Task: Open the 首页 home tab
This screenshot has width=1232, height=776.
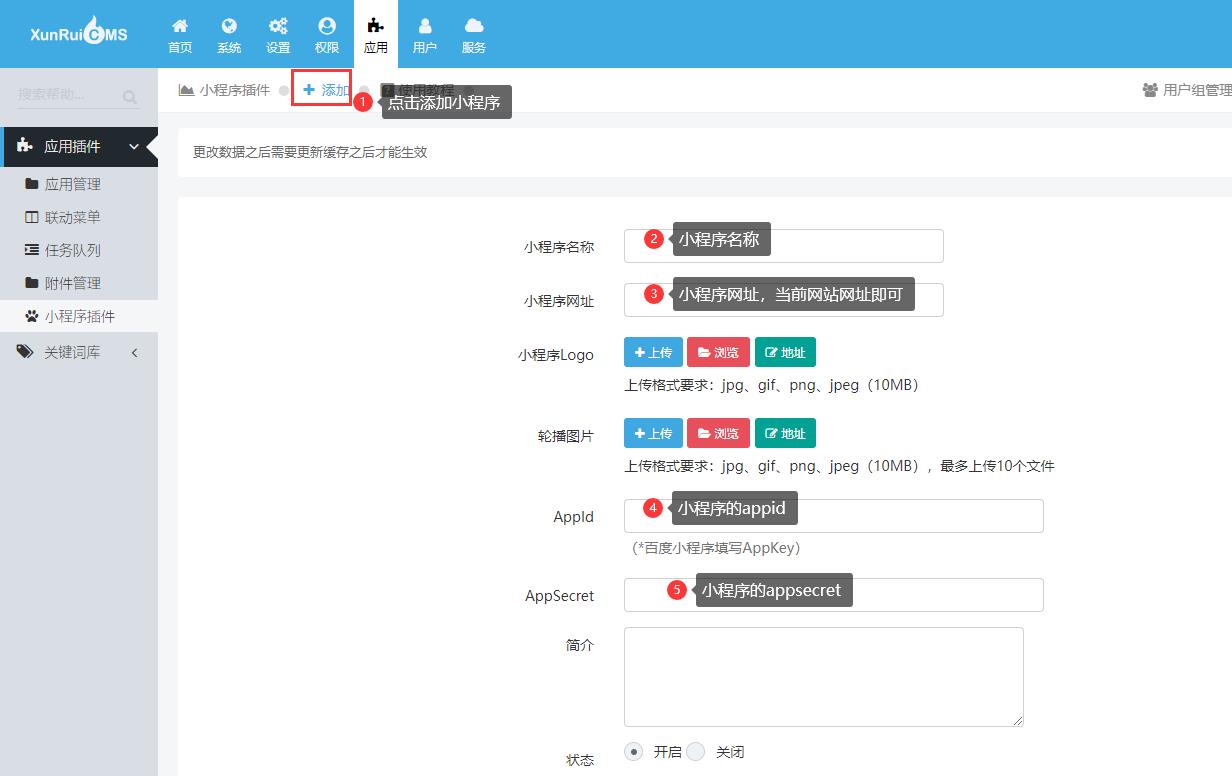Action: 180,35
